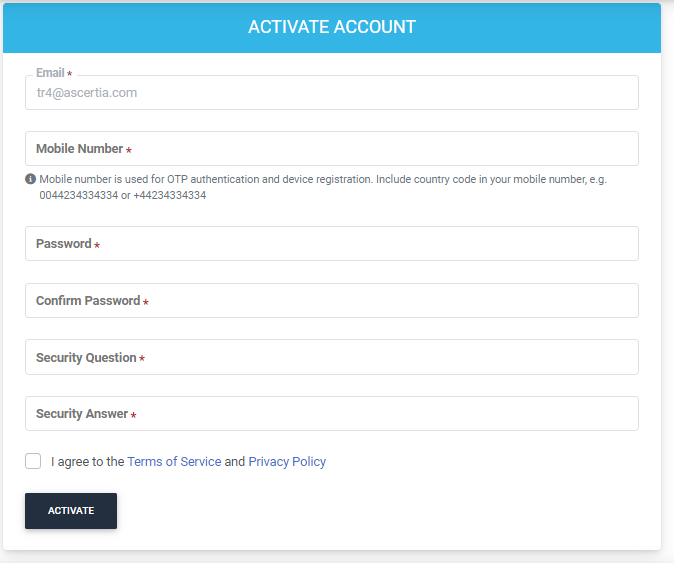Click the OTP authentication hint text

point(323,187)
